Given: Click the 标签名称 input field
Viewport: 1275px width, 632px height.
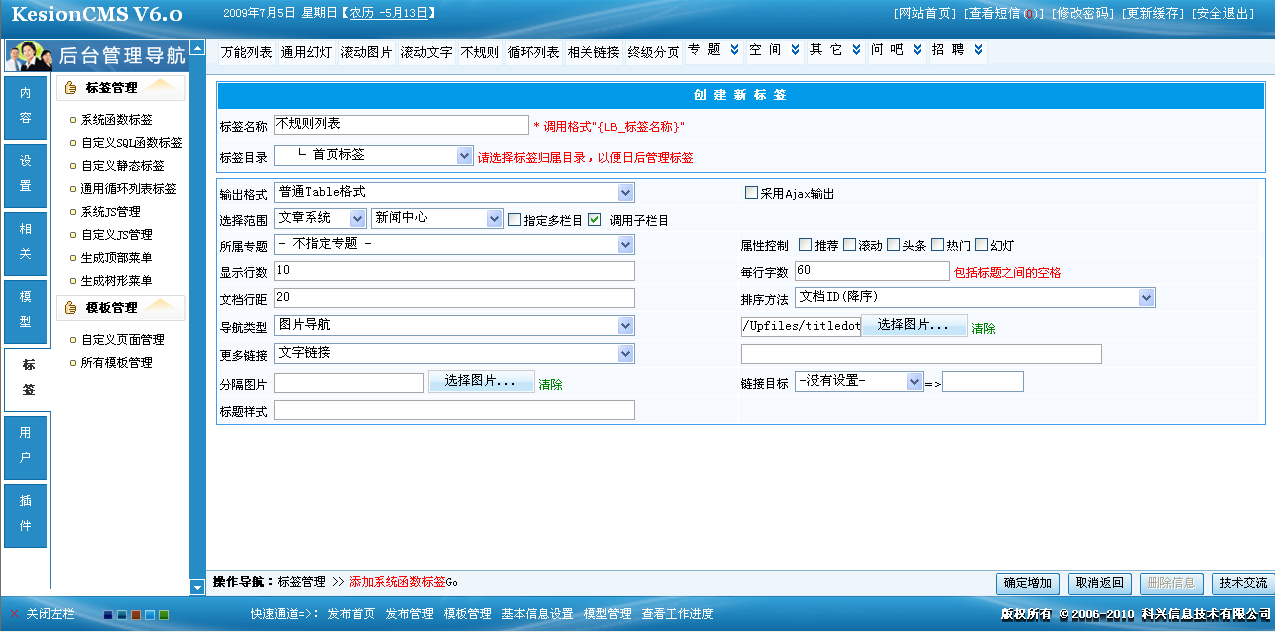Looking at the screenshot, I should (400, 125).
